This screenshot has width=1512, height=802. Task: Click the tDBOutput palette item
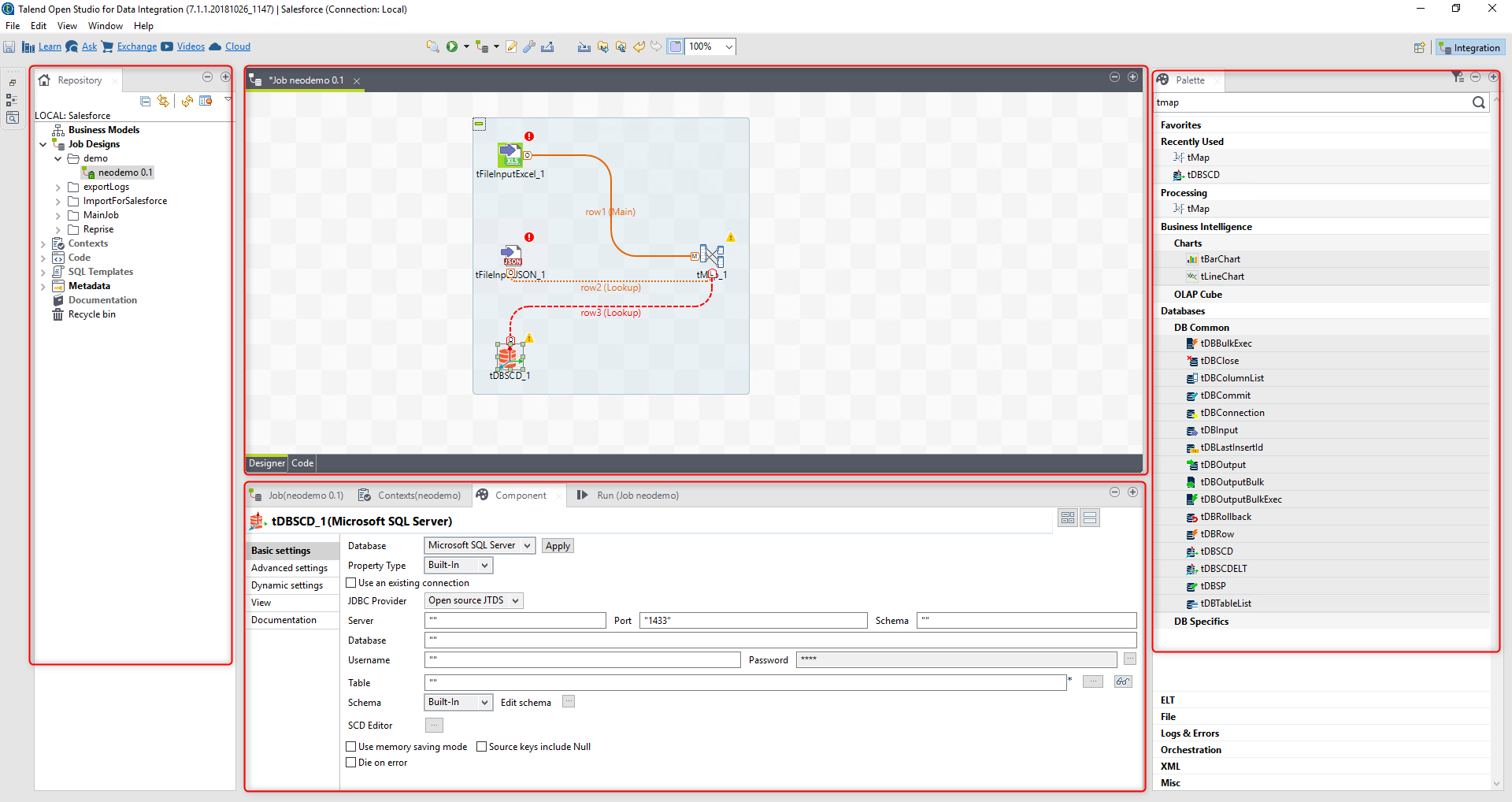click(x=1222, y=465)
